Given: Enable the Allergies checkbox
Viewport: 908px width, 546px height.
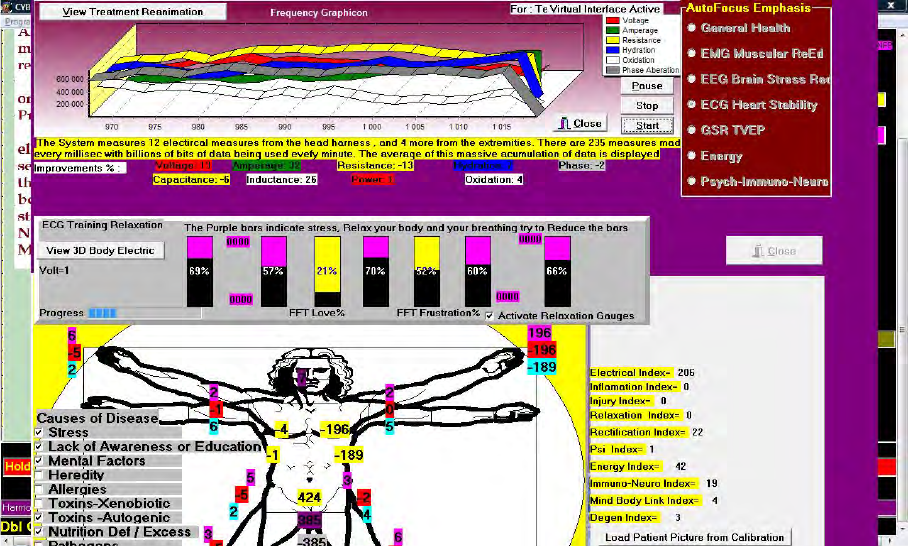Looking at the screenshot, I should click(39, 489).
